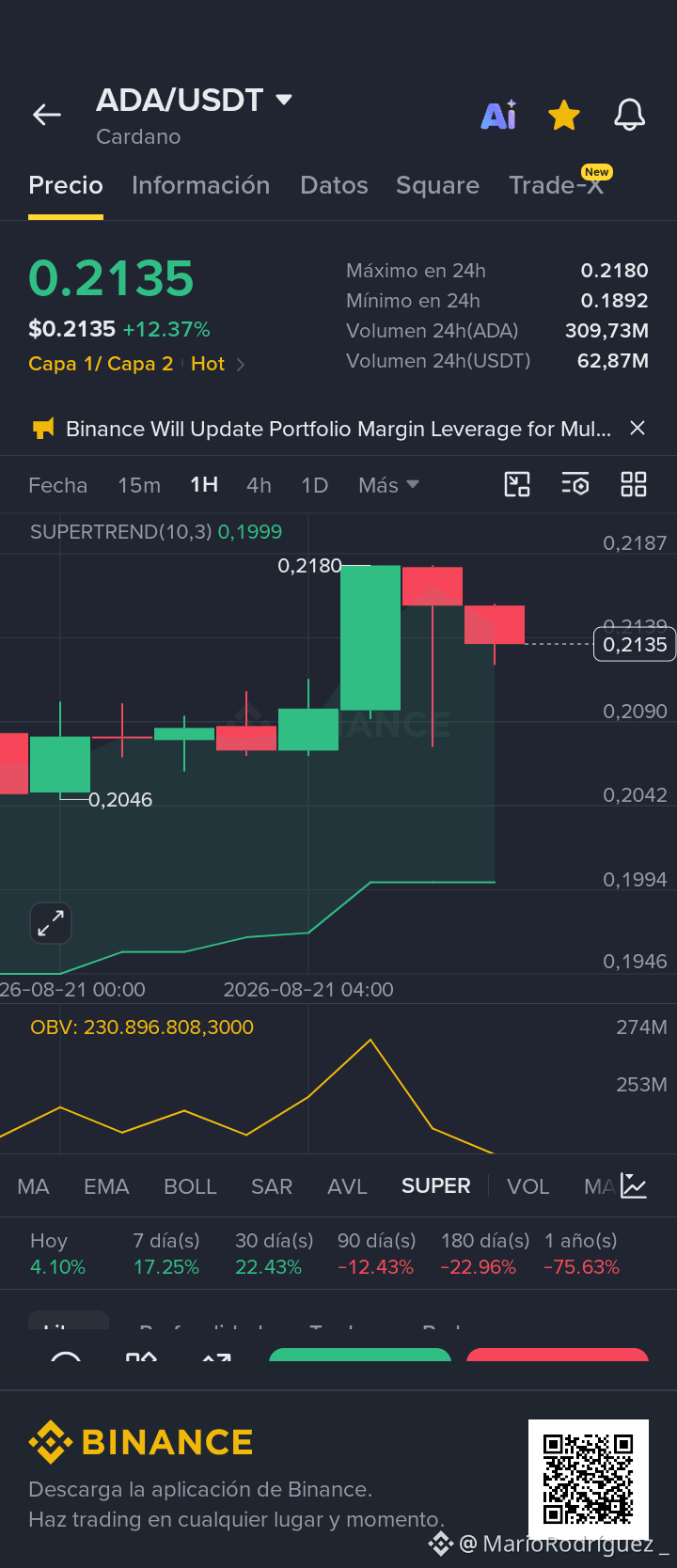Screen dimensions: 677x1568
Task: Open the chart drawing tools icon
Action: 517,484
